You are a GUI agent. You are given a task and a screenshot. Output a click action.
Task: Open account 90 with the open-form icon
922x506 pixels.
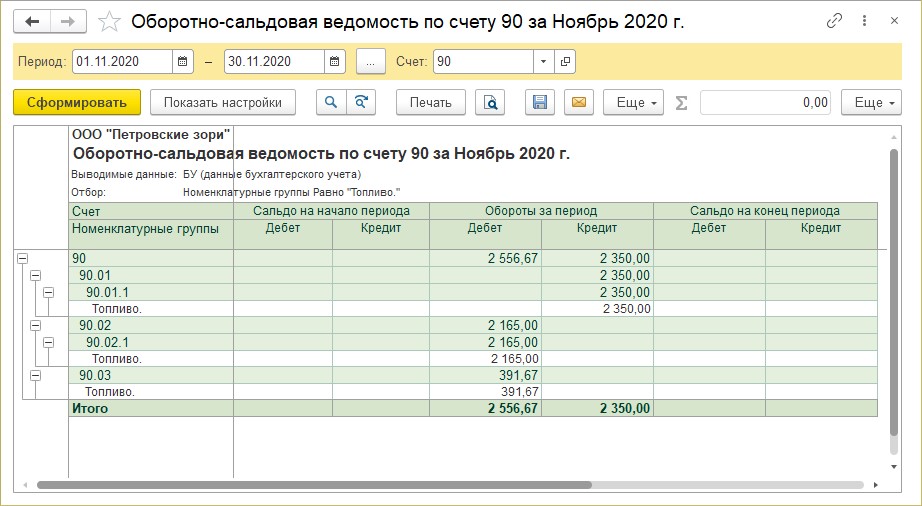coord(565,62)
